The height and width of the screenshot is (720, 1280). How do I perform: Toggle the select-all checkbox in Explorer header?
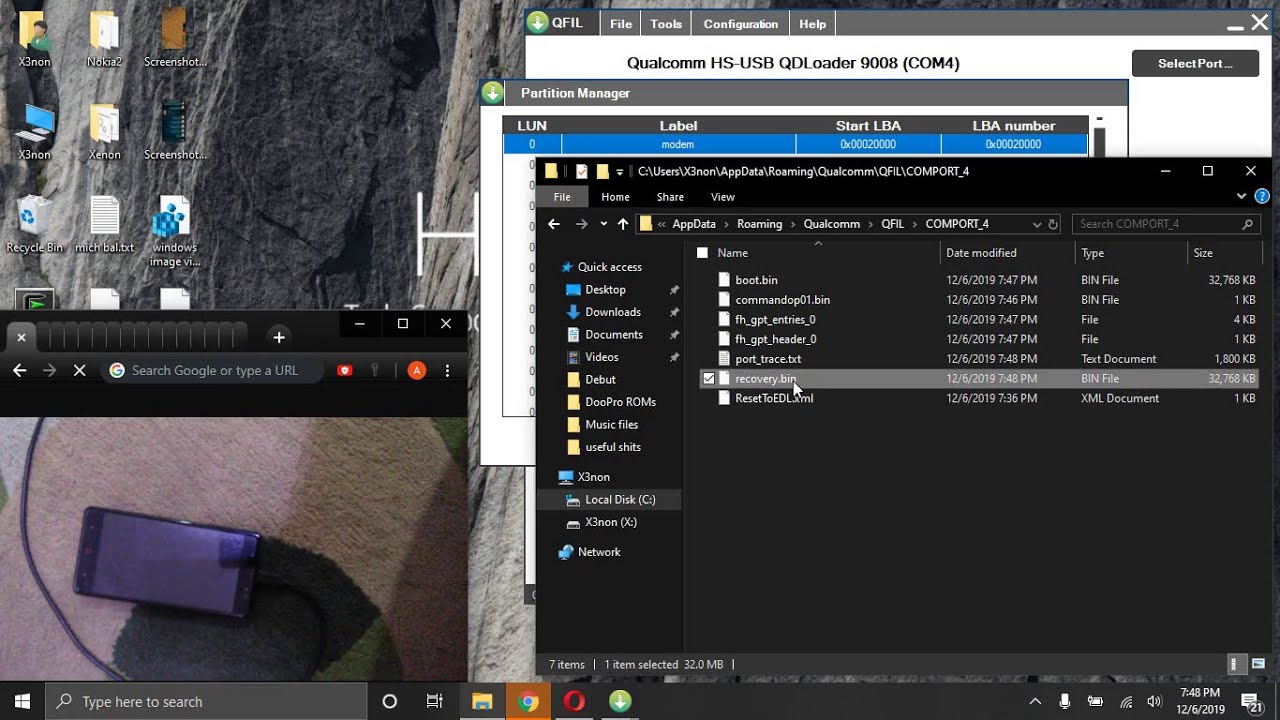coord(702,253)
